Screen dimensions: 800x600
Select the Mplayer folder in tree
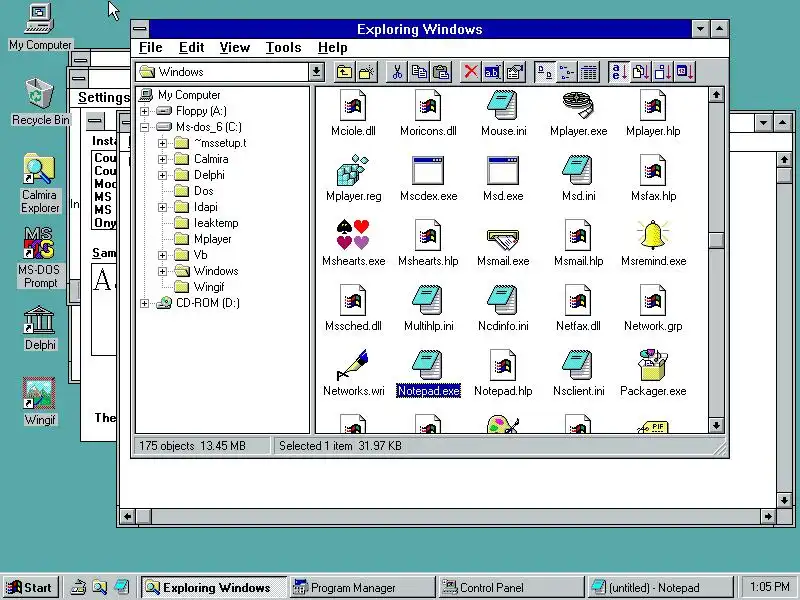[x=213, y=239]
